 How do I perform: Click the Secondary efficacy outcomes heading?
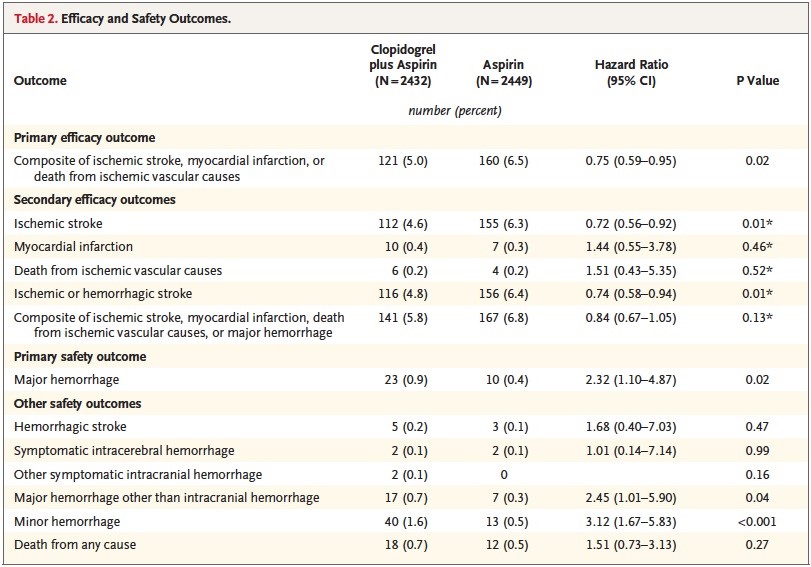click(95, 200)
